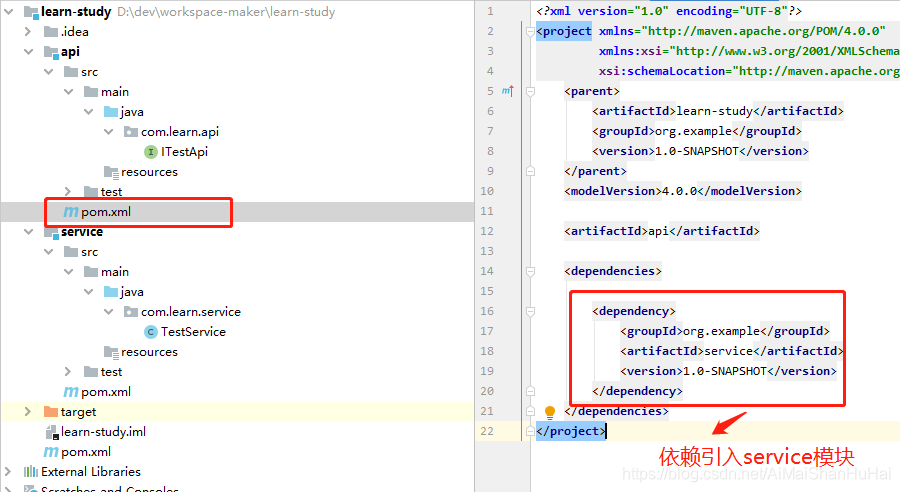Click the java source folder icon under api
900x492 pixels.
coord(111,111)
